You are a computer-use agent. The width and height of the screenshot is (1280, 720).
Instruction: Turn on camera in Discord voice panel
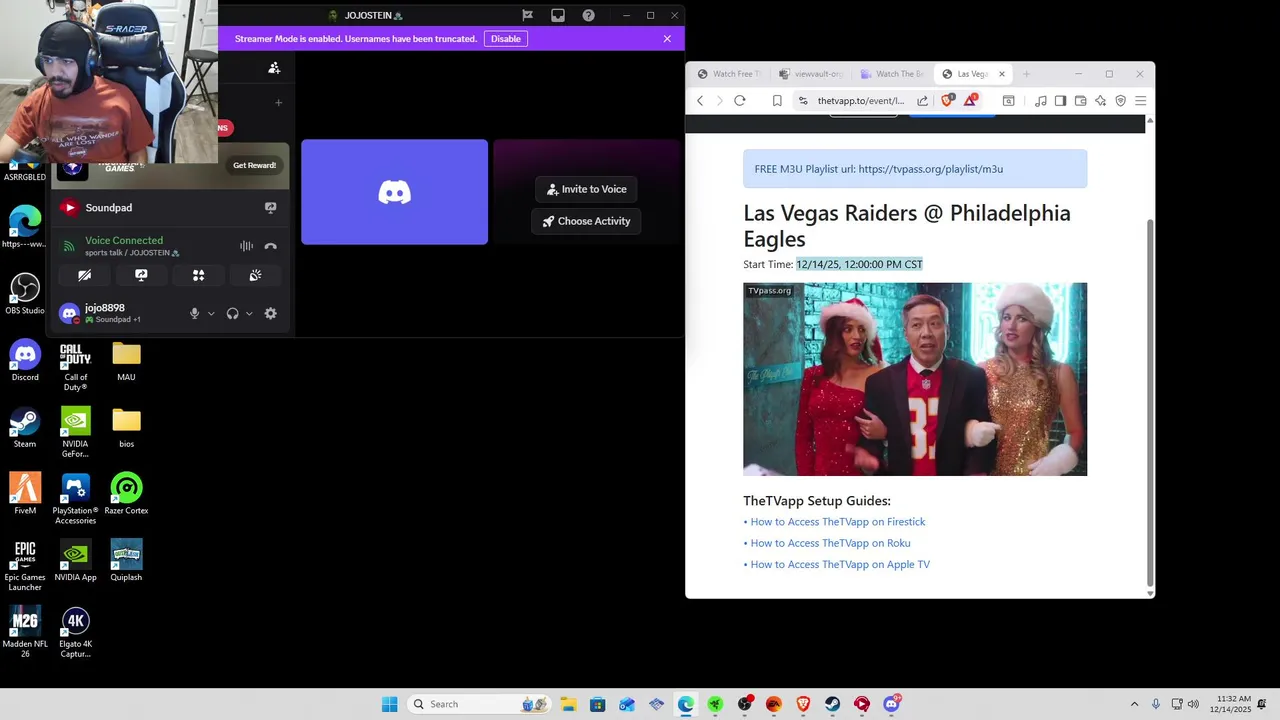84,275
